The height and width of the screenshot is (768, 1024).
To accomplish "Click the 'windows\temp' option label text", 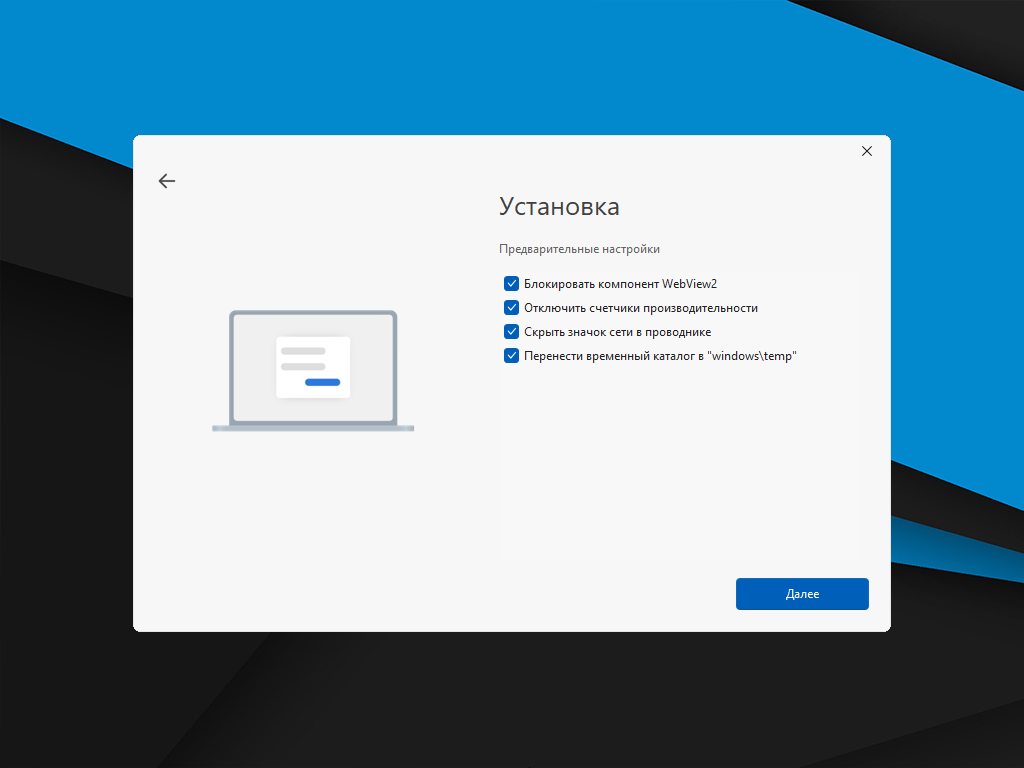I will coord(660,356).
